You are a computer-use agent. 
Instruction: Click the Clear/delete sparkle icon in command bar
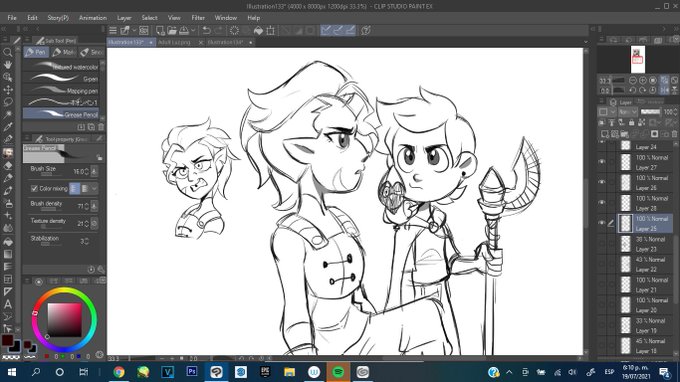(234, 30)
